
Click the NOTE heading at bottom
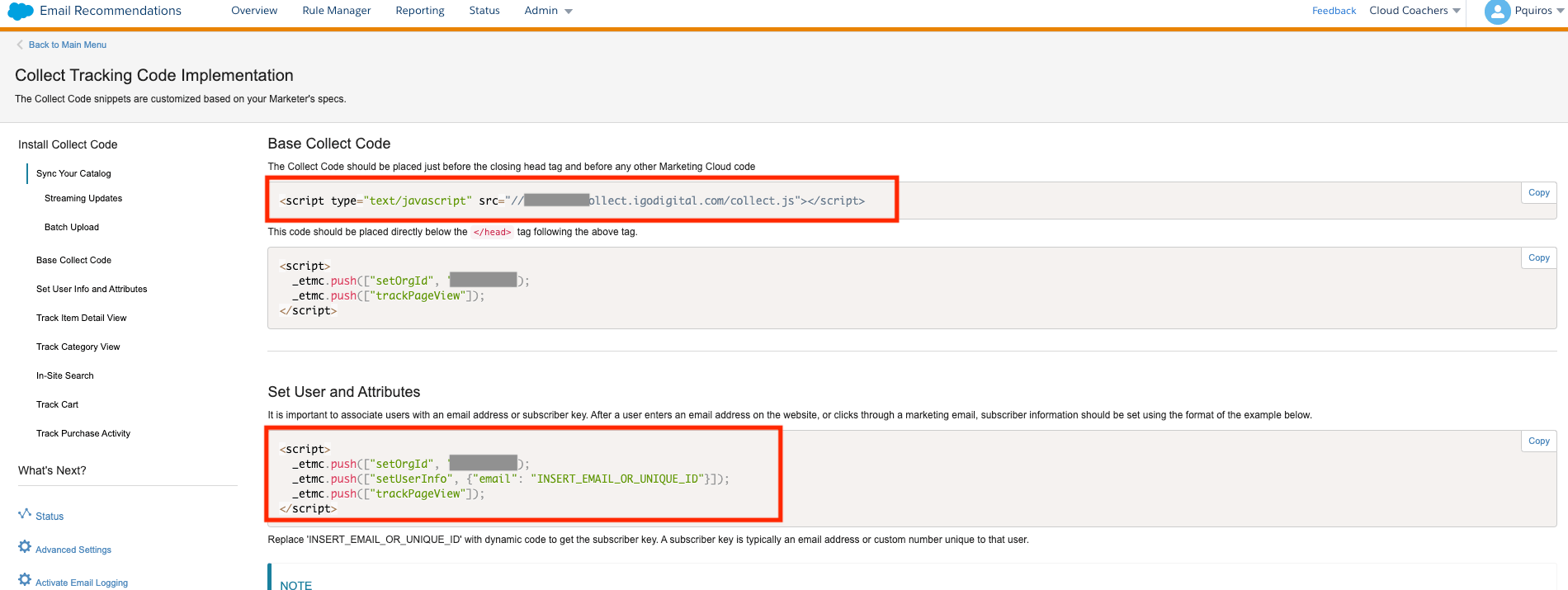coord(296,584)
